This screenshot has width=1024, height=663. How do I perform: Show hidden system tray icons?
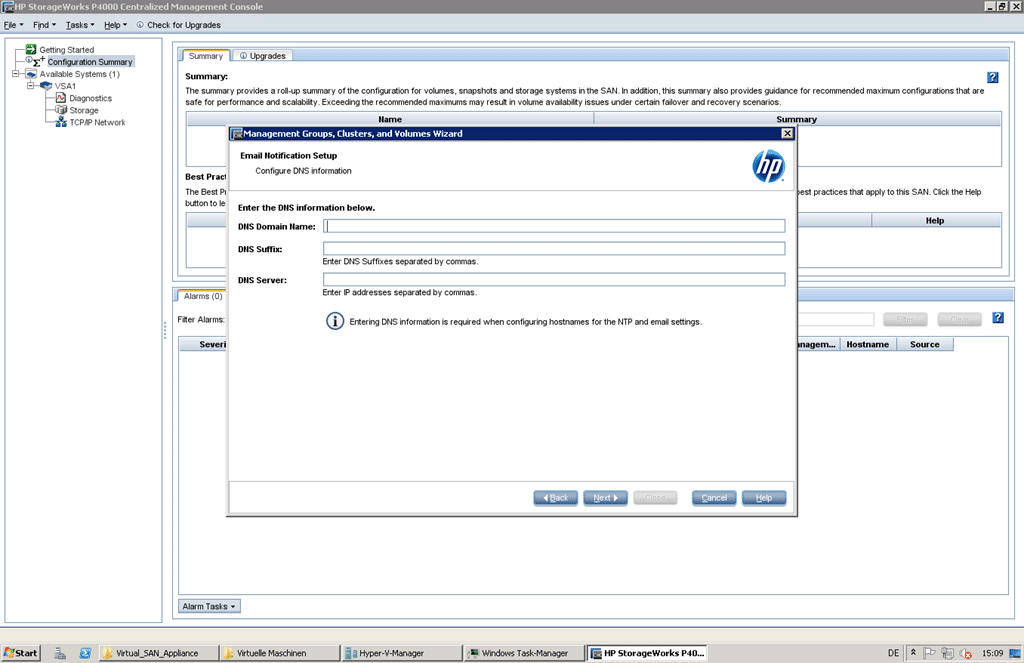pyautogui.click(x=913, y=653)
